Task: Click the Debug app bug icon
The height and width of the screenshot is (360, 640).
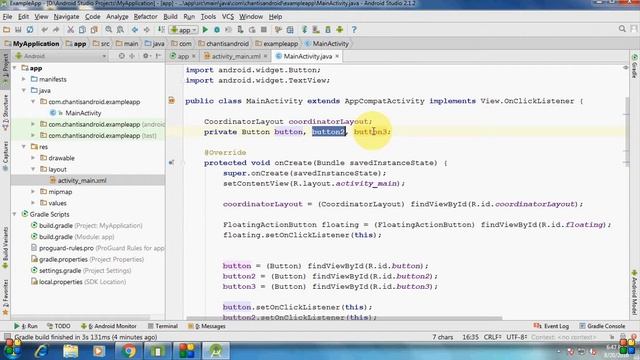Action: 217,29
